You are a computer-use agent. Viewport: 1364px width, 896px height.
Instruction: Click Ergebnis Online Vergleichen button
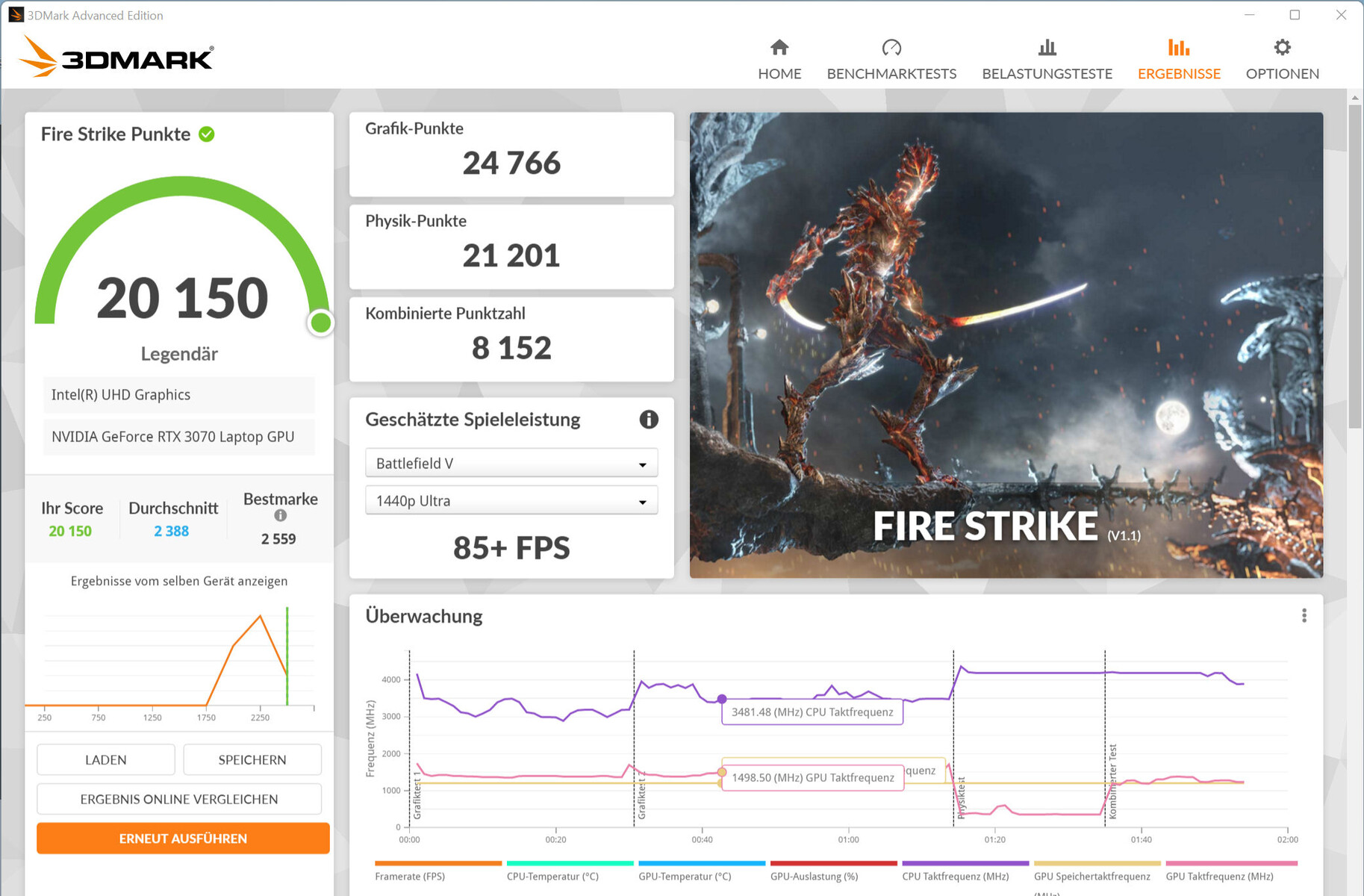[179, 799]
